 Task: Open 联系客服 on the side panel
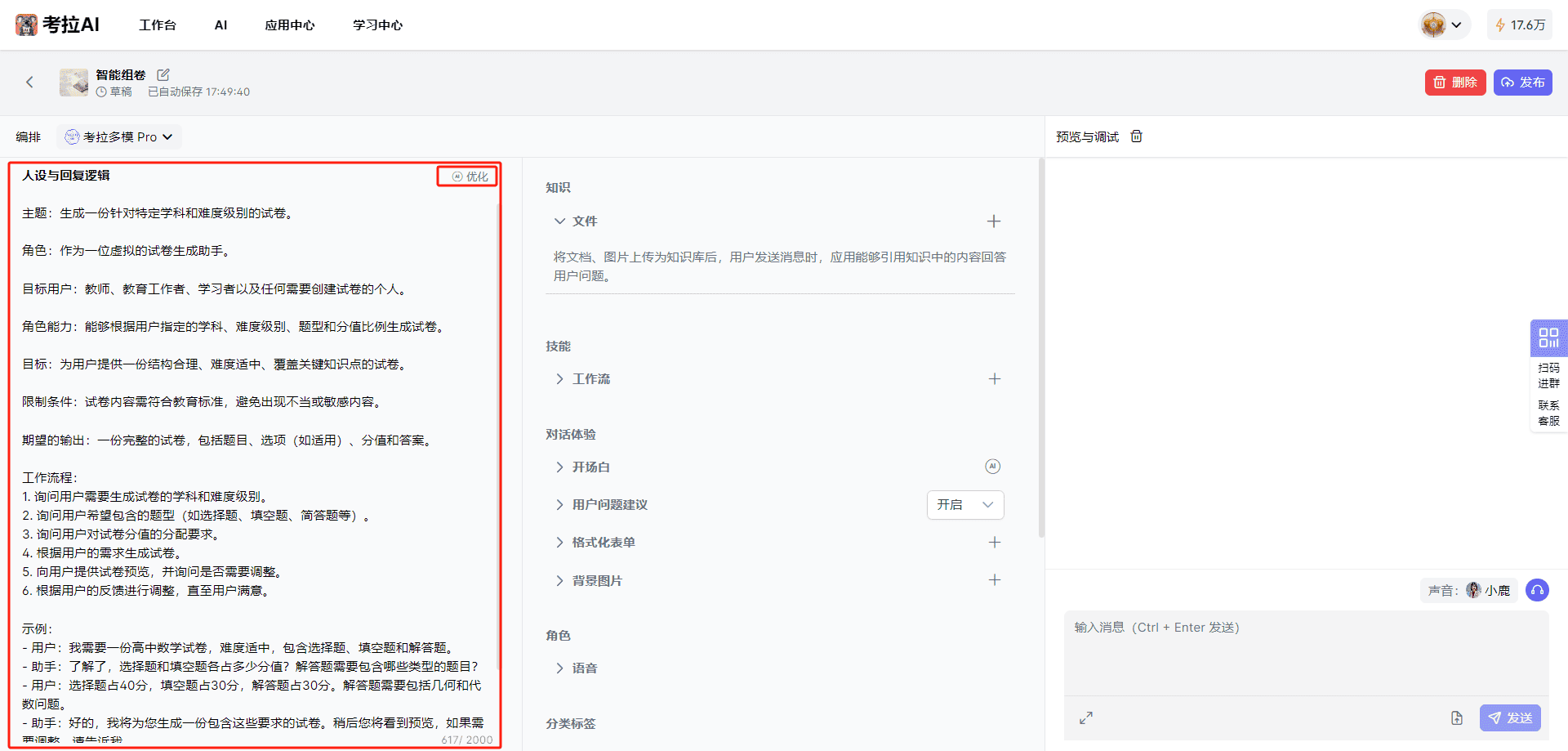point(1548,413)
